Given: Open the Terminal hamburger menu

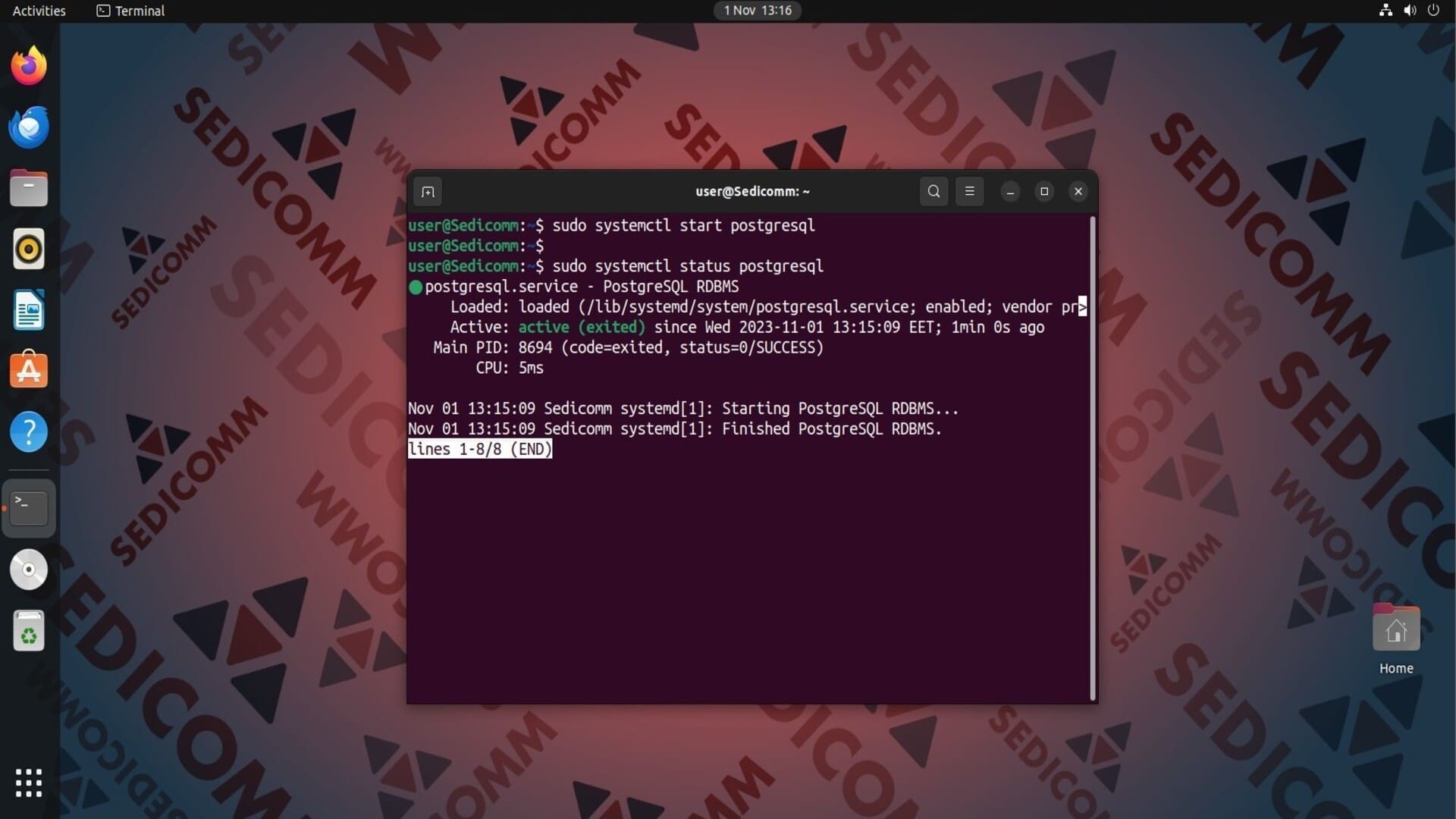Looking at the screenshot, I should pos(969,192).
